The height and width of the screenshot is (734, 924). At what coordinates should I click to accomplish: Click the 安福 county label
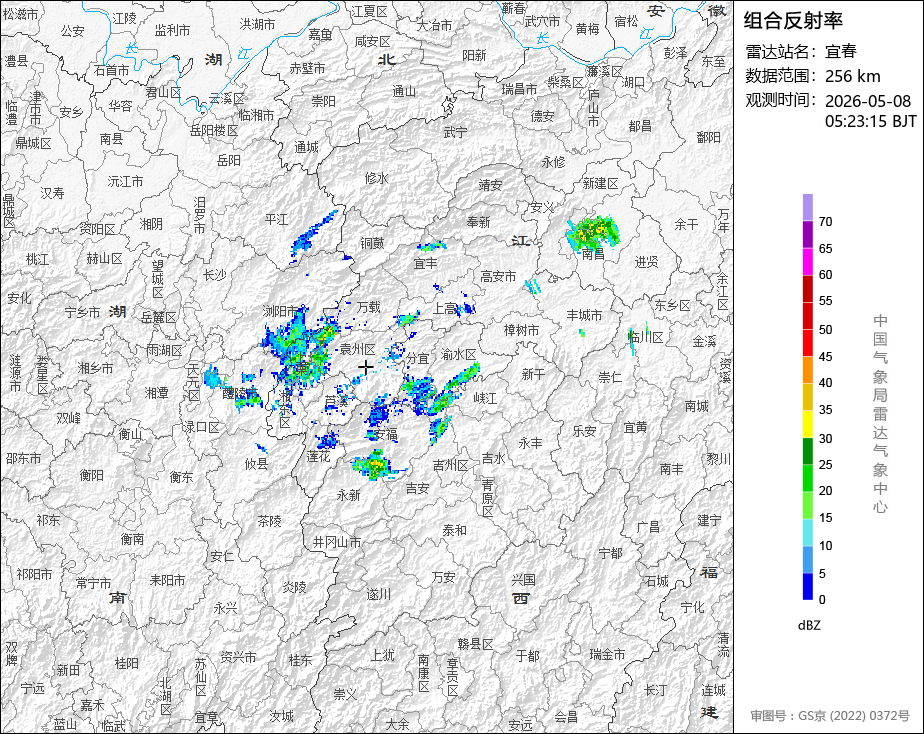[x=385, y=435]
